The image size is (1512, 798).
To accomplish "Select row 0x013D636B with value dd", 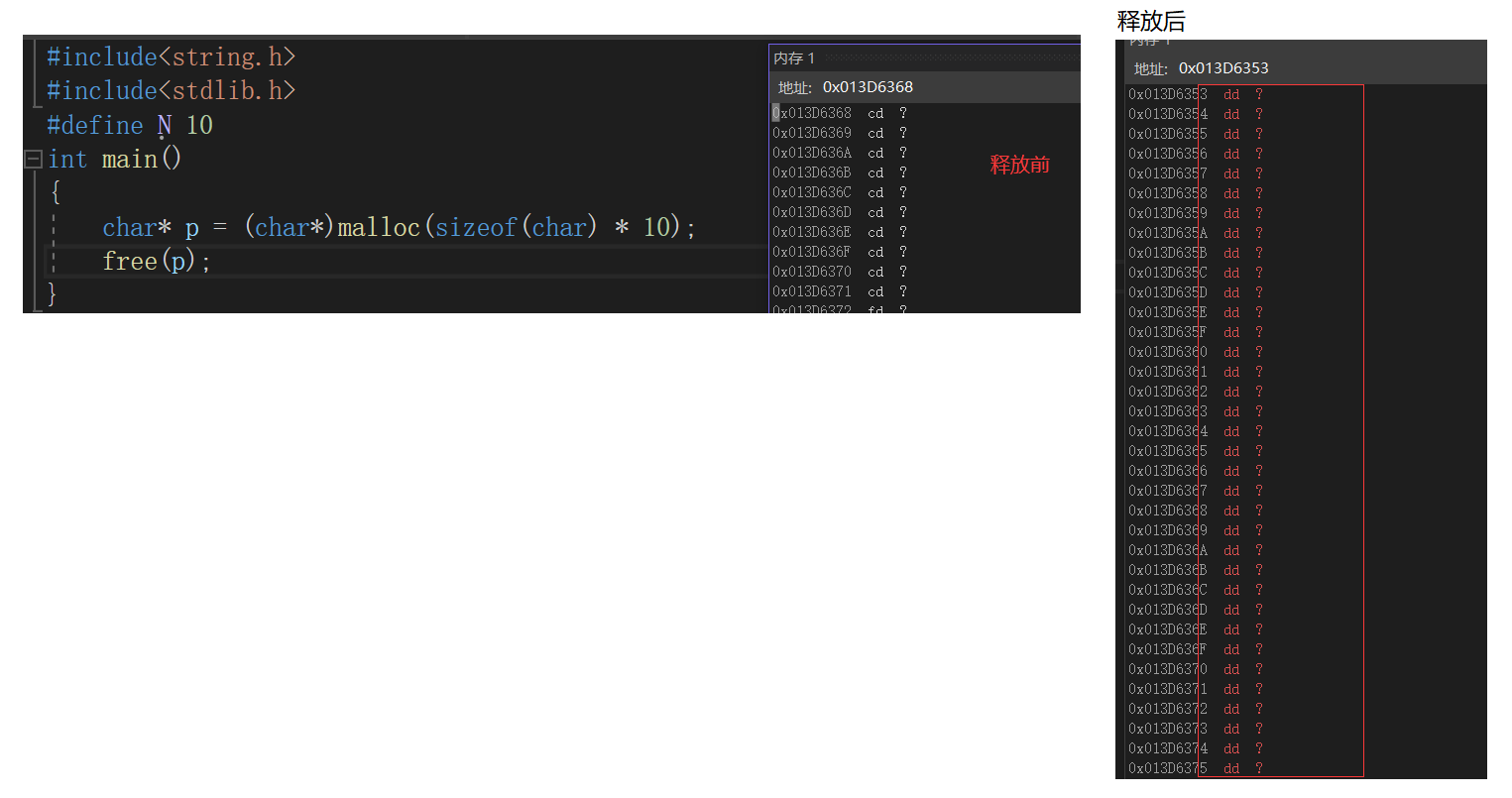I will 1196,570.
